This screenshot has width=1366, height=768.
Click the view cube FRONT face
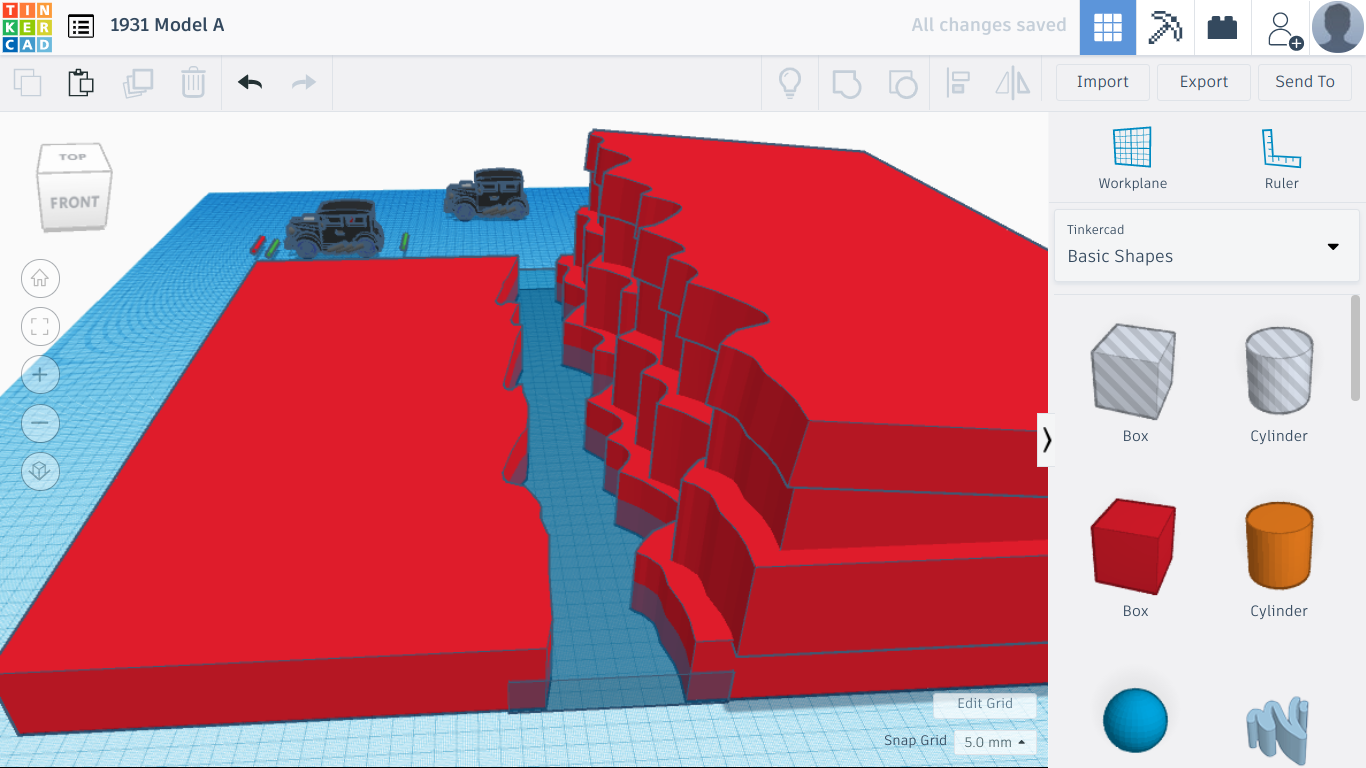(x=74, y=202)
